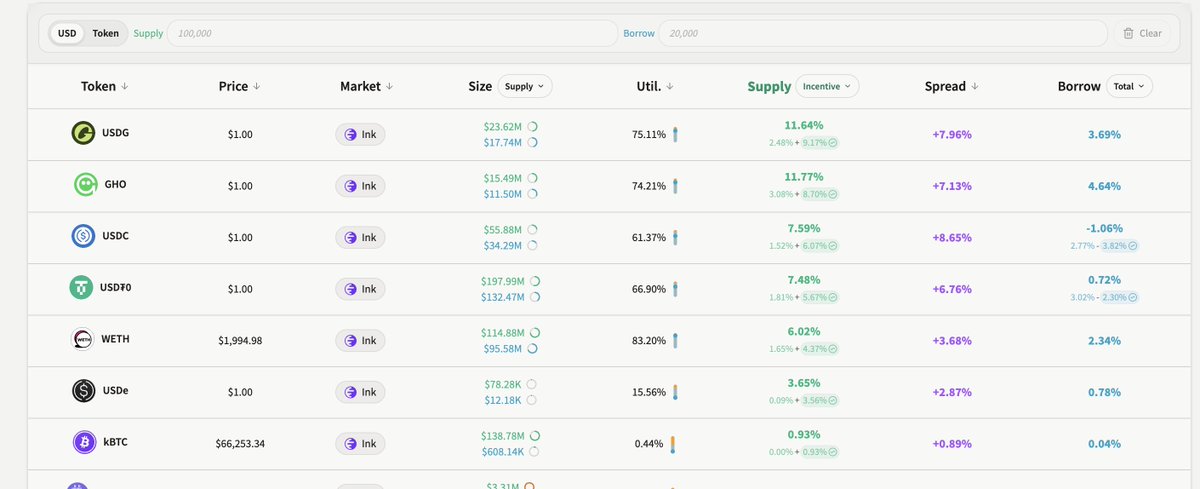The image size is (1200, 489).
Task: Click supply cap ring next to $197.99M
Action: (x=535, y=281)
